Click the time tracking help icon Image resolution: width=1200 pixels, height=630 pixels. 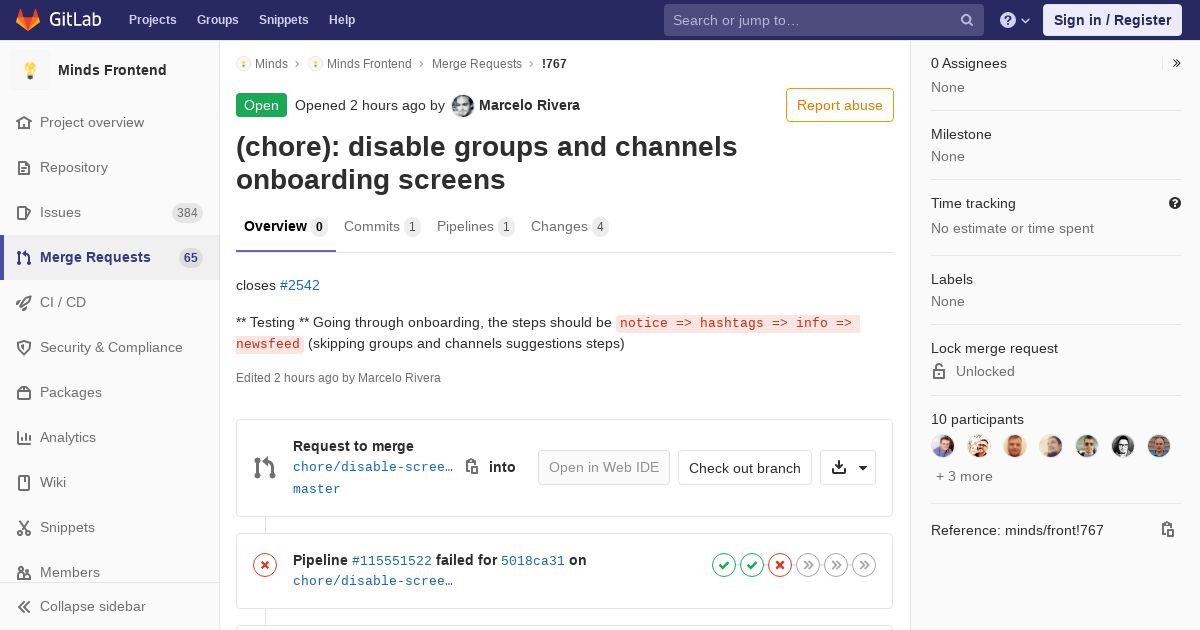coord(1175,203)
